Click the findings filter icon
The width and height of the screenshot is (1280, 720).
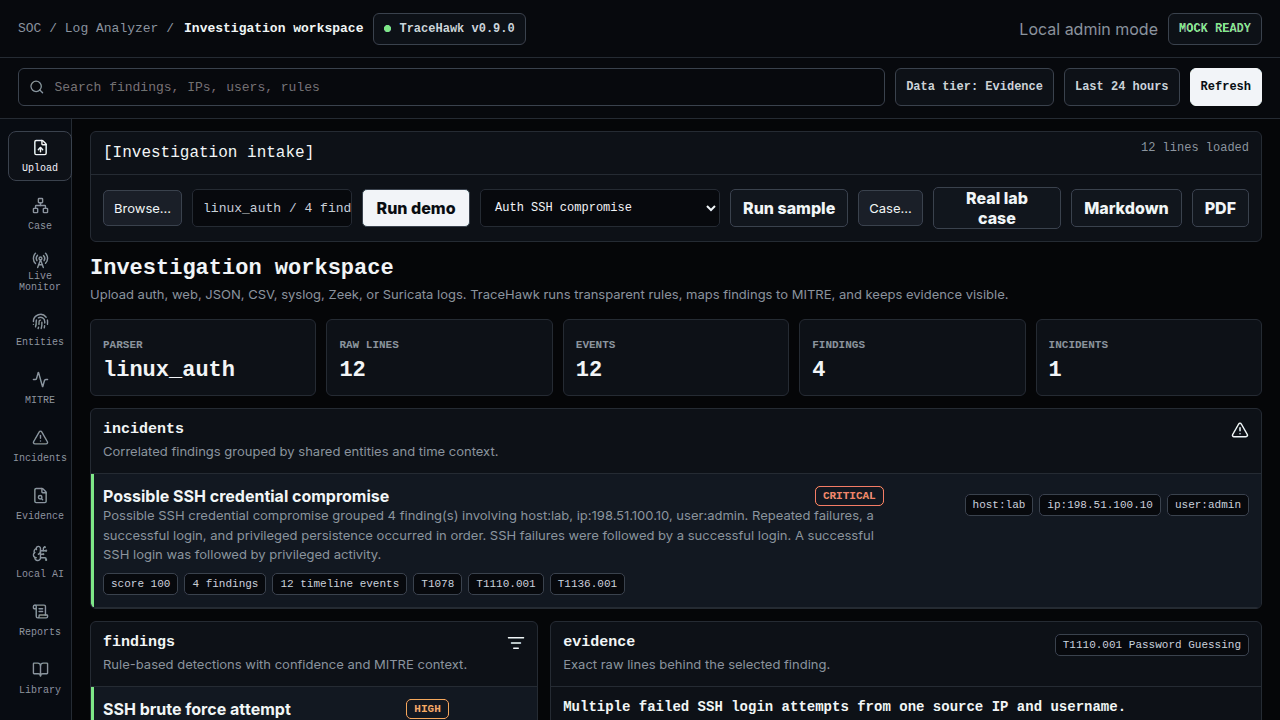[x=516, y=643]
